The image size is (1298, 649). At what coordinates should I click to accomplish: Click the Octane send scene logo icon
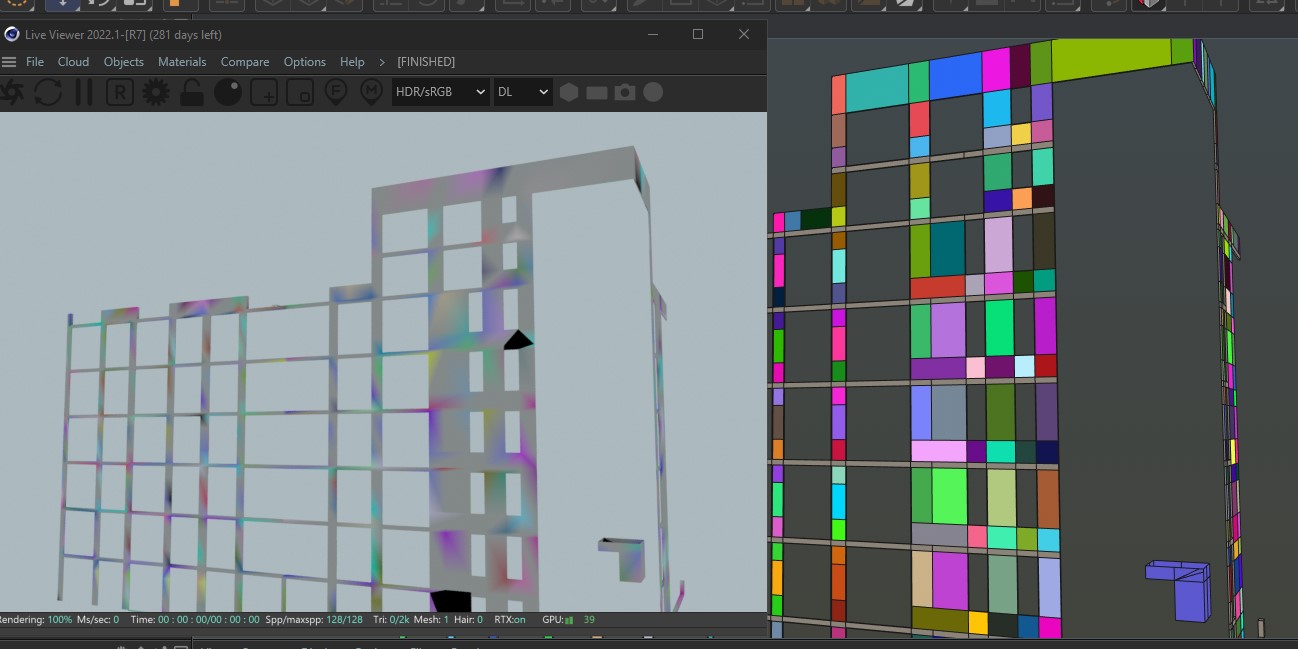[x=11, y=93]
